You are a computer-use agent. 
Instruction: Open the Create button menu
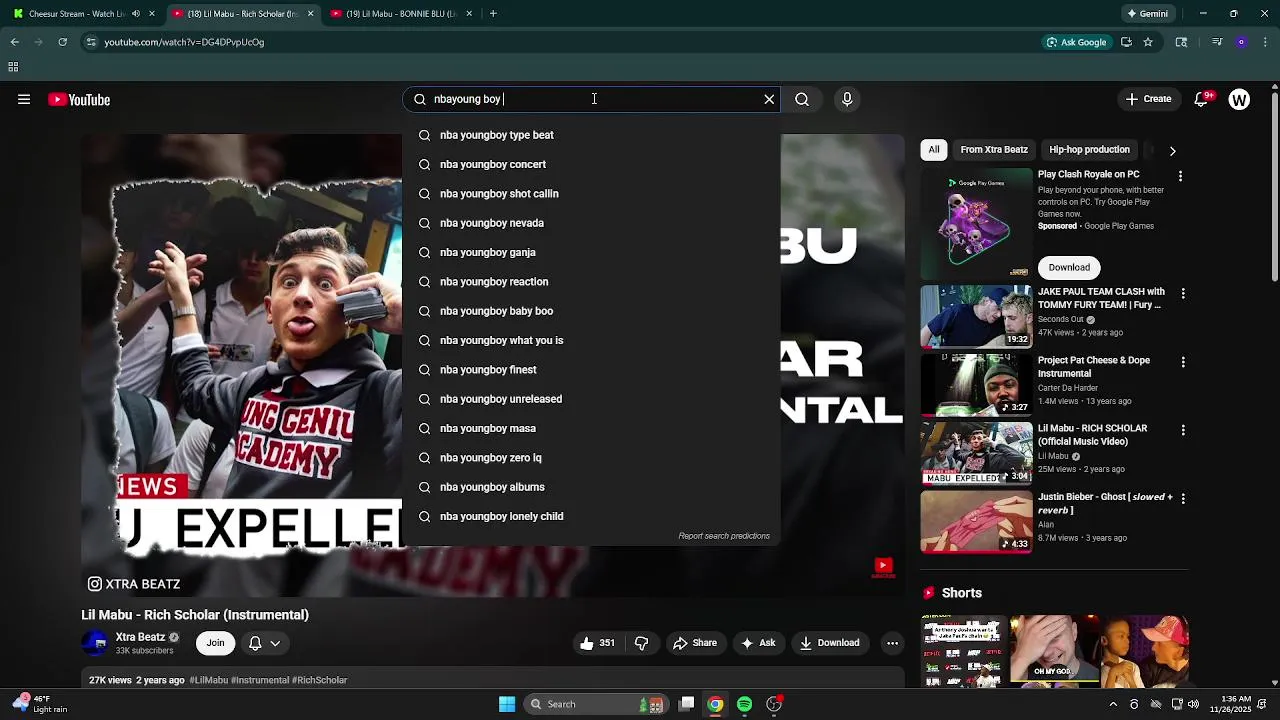coord(1148,99)
